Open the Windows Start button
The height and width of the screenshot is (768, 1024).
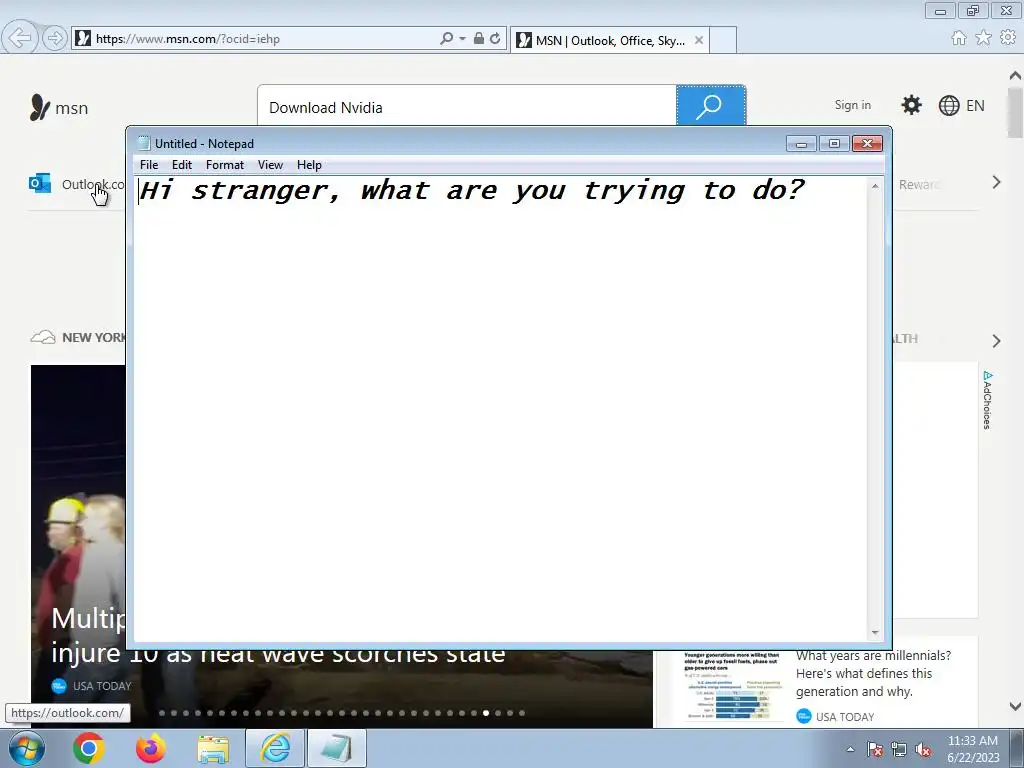[x=26, y=748]
